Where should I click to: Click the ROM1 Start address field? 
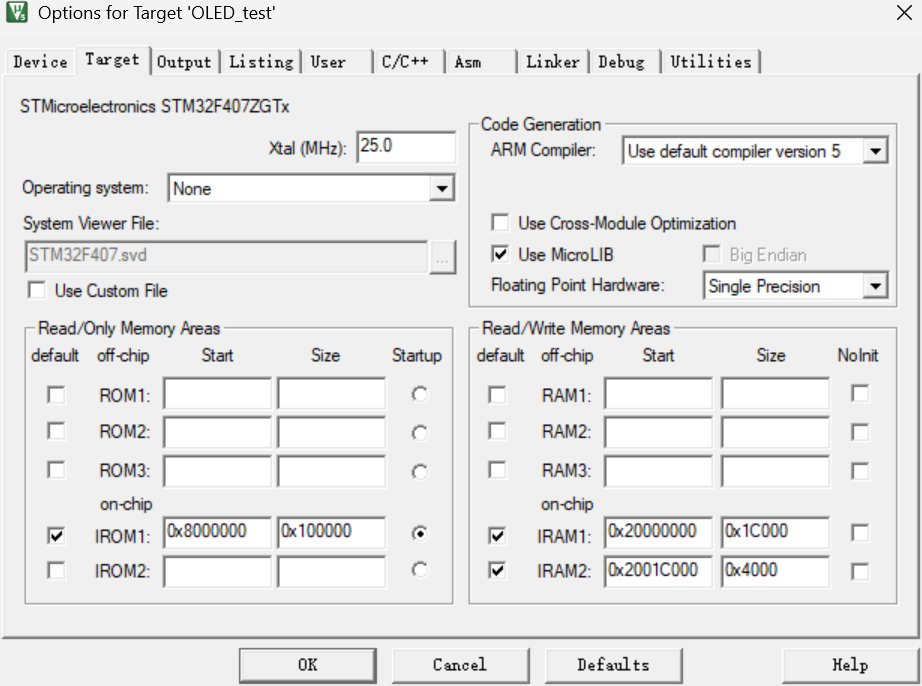pyautogui.click(x=218, y=394)
